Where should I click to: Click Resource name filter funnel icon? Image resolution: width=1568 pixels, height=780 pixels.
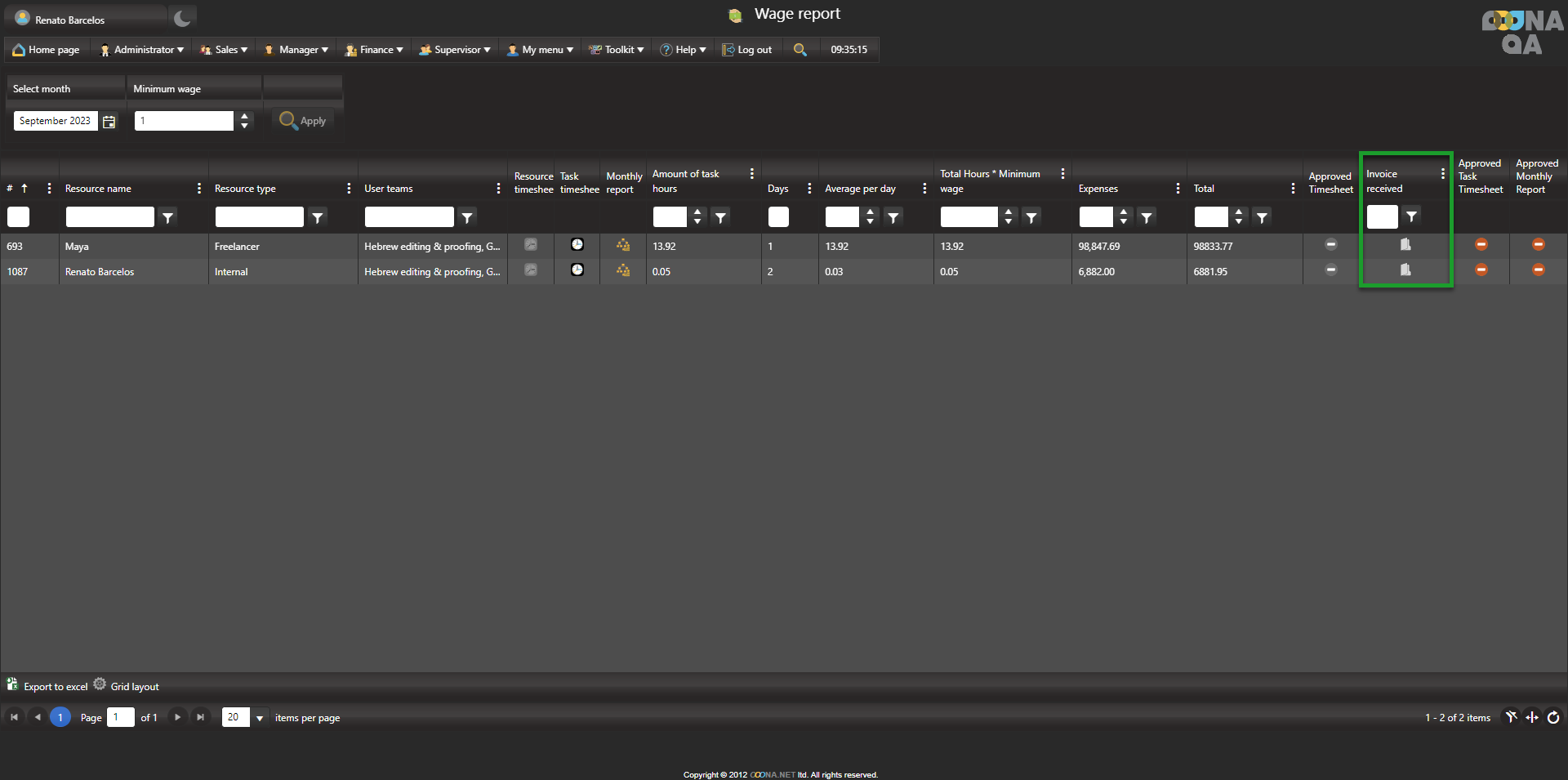point(168,217)
